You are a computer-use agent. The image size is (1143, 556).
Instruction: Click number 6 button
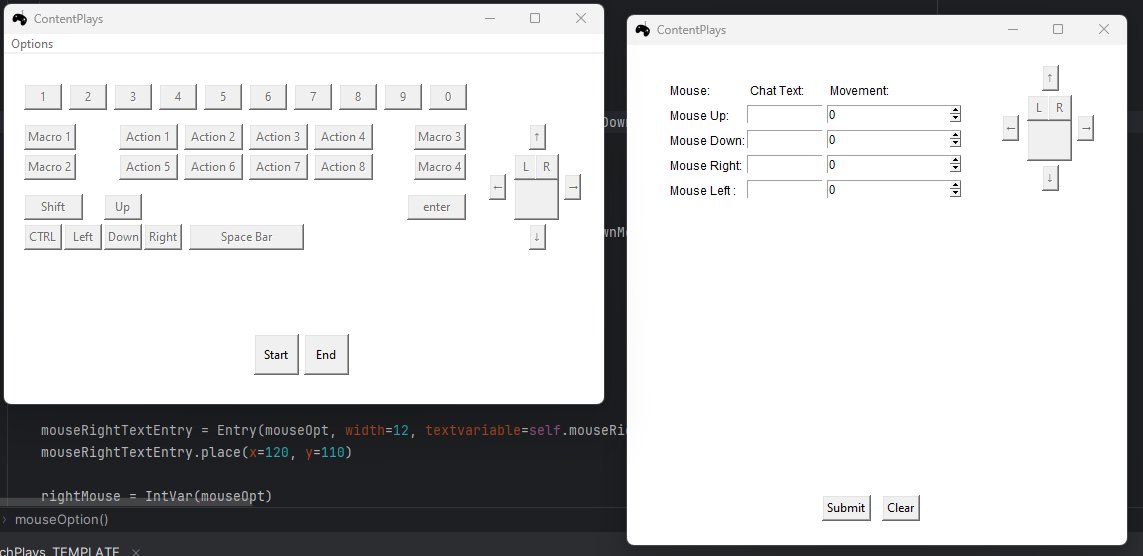click(268, 97)
